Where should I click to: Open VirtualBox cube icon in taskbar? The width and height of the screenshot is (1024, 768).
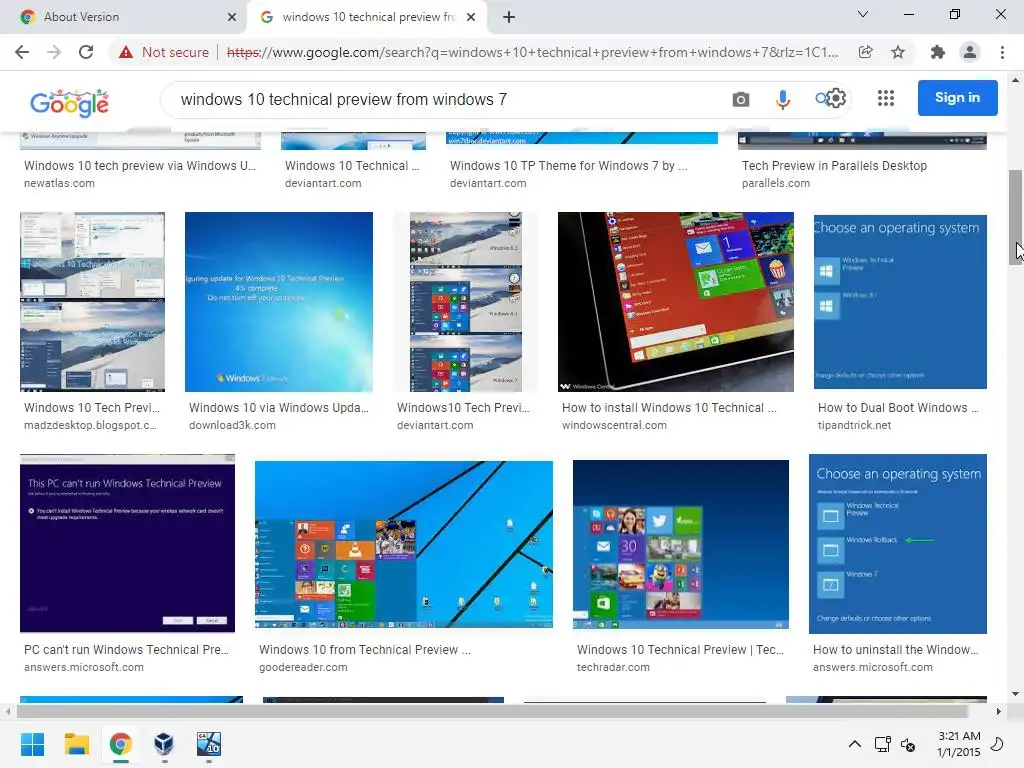pos(164,744)
